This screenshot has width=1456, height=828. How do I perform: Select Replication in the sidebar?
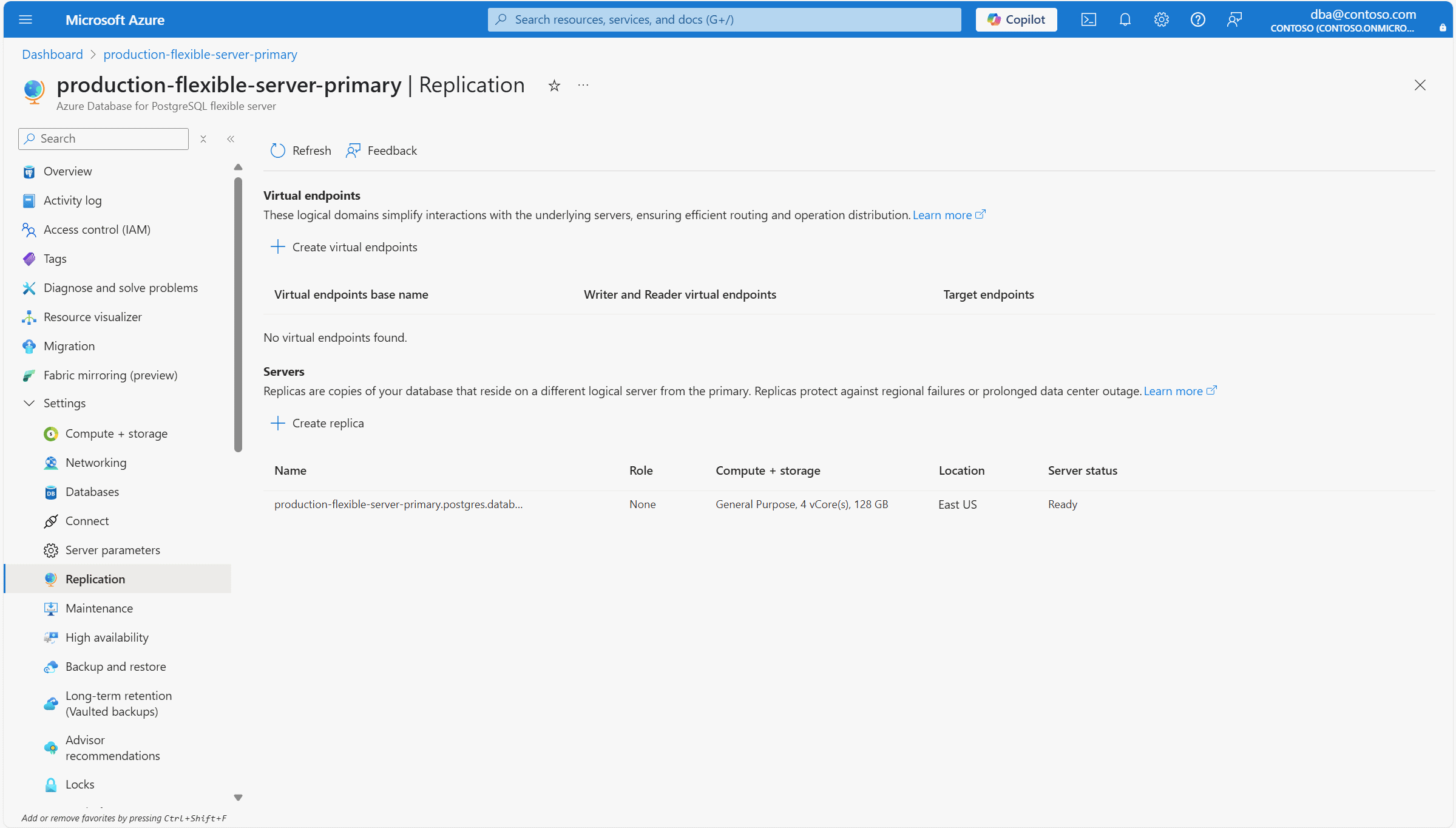pos(118,579)
